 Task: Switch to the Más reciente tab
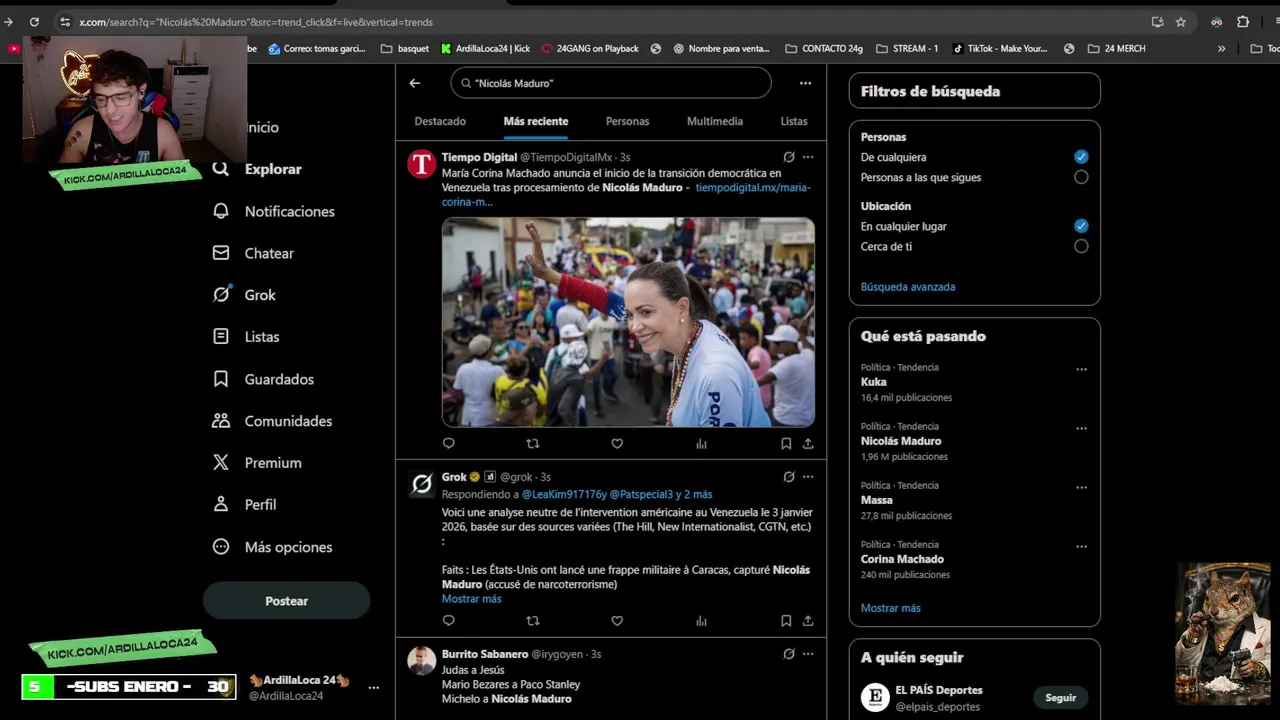click(536, 121)
